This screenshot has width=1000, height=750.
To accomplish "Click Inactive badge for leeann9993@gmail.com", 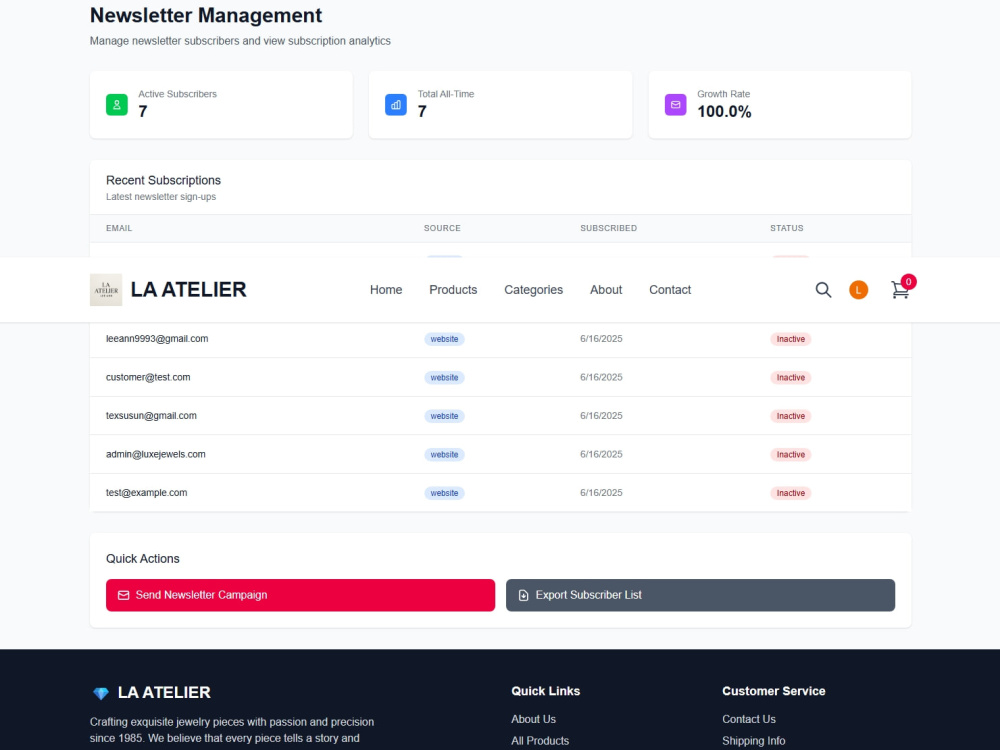I will point(790,339).
